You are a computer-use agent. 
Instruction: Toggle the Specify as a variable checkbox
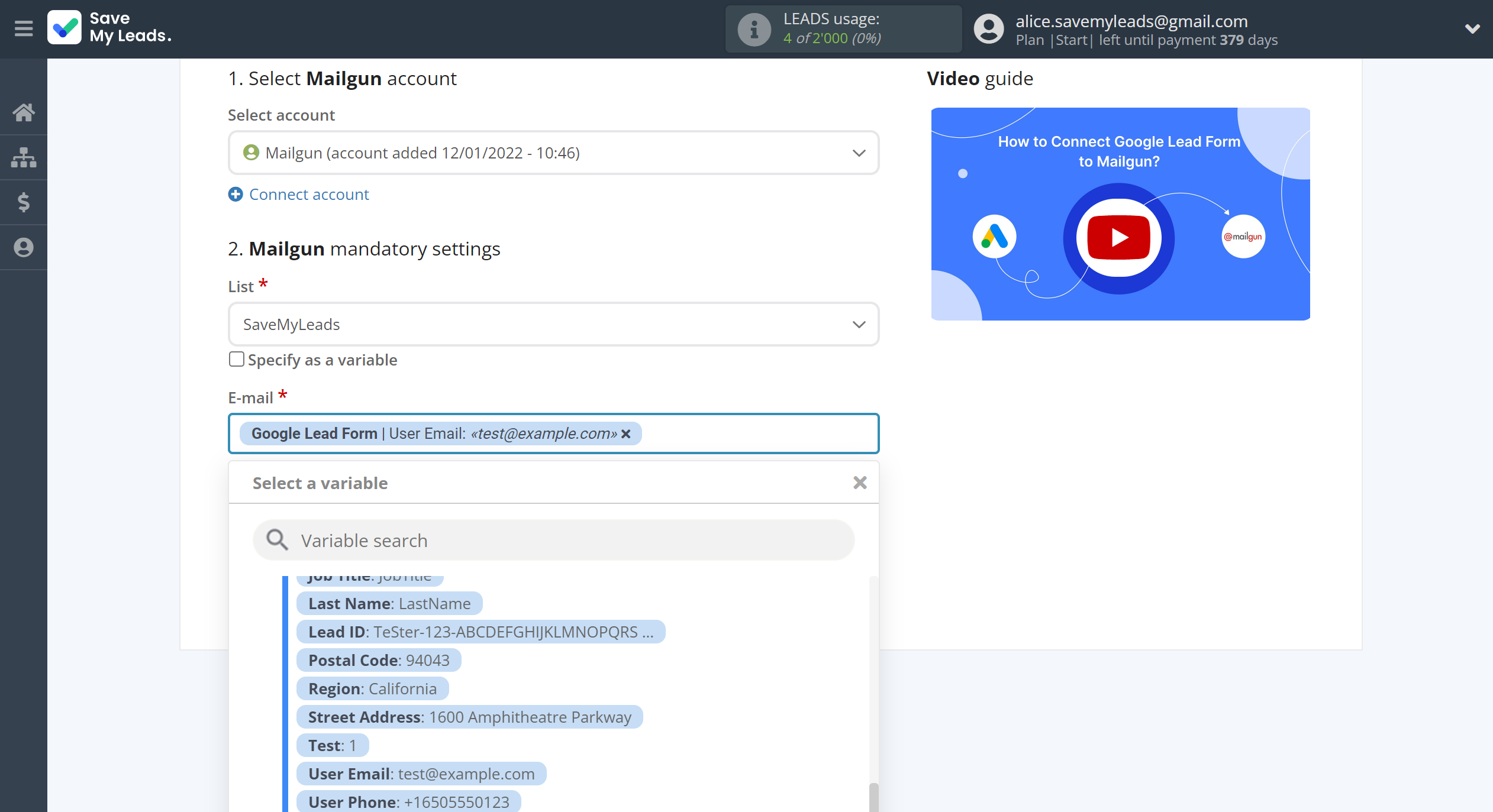(235, 360)
